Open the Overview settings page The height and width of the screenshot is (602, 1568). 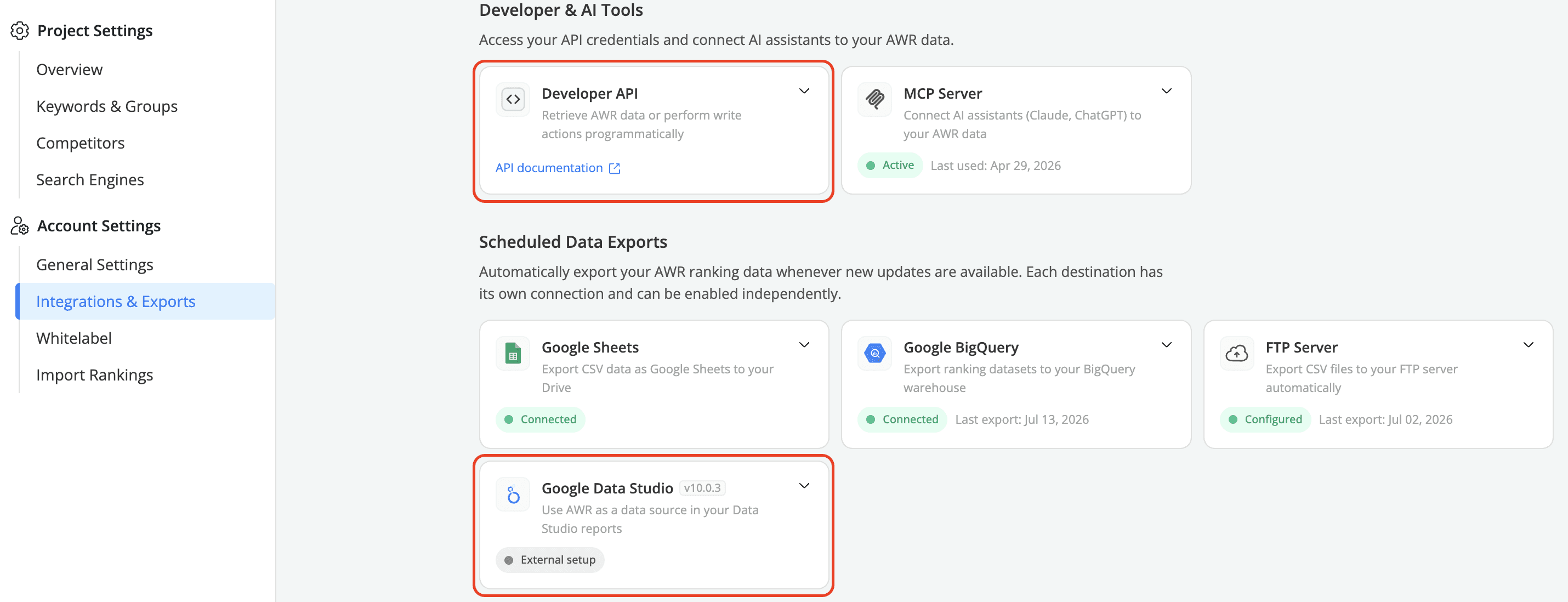[x=70, y=70]
